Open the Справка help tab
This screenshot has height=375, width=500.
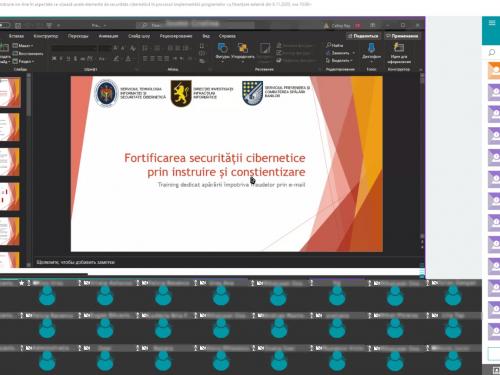coord(227,36)
